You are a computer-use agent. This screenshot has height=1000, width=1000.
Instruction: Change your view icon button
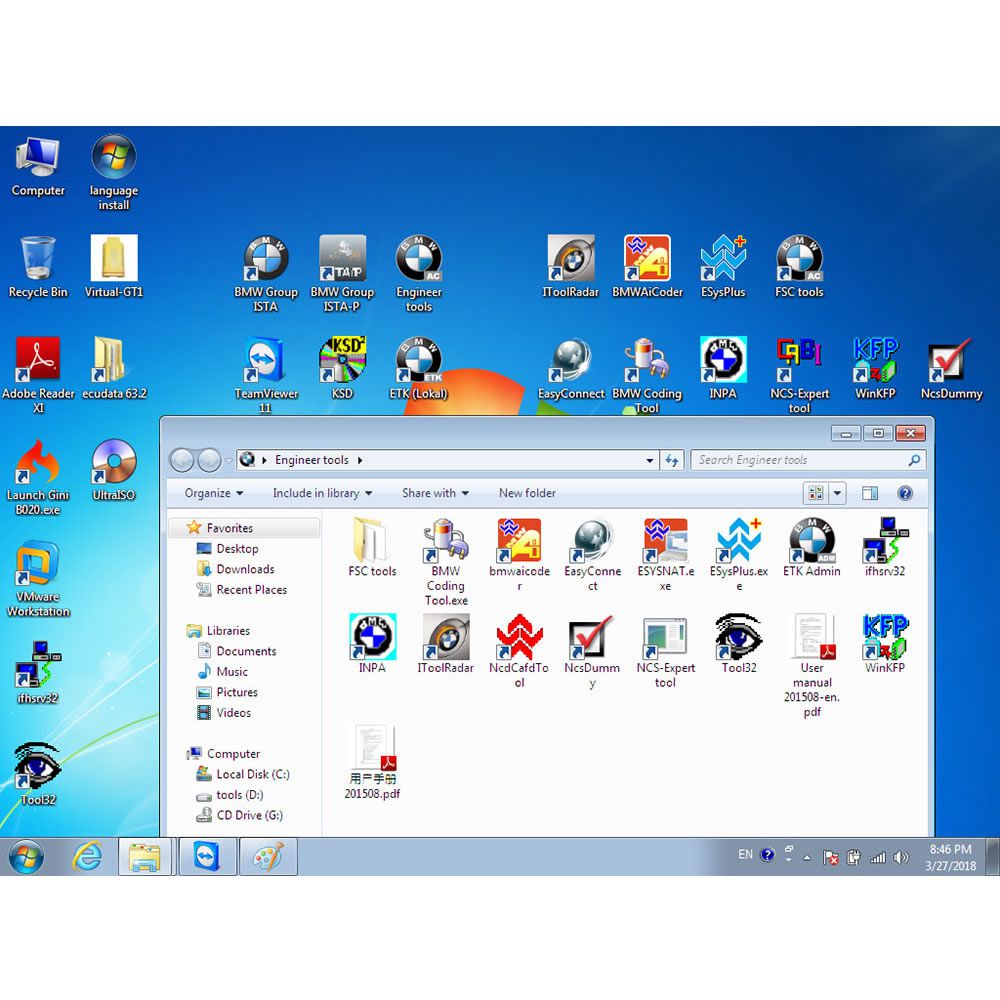tap(816, 493)
